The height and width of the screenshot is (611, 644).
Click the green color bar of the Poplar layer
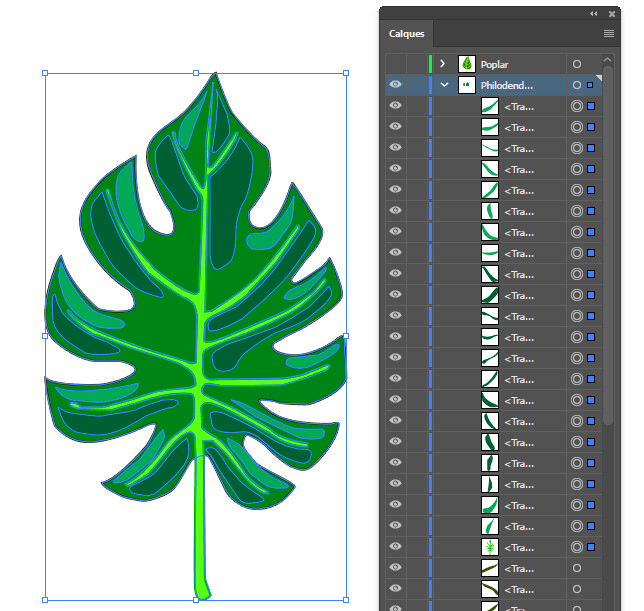430,64
